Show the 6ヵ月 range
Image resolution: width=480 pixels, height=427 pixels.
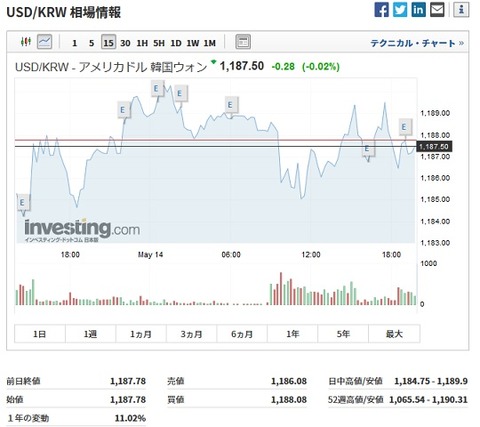coord(242,334)
